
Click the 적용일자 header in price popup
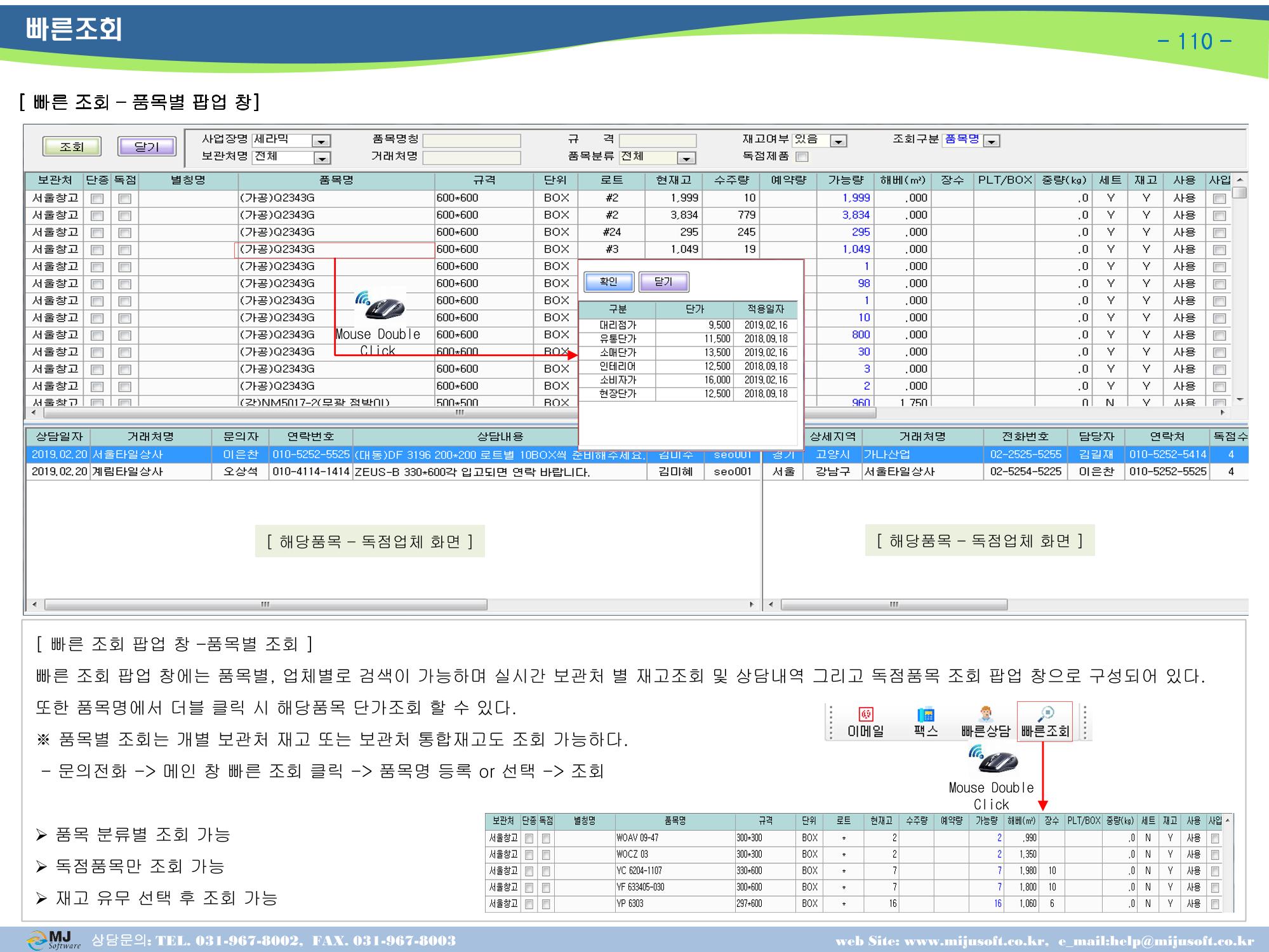click(x=766, y=310)
